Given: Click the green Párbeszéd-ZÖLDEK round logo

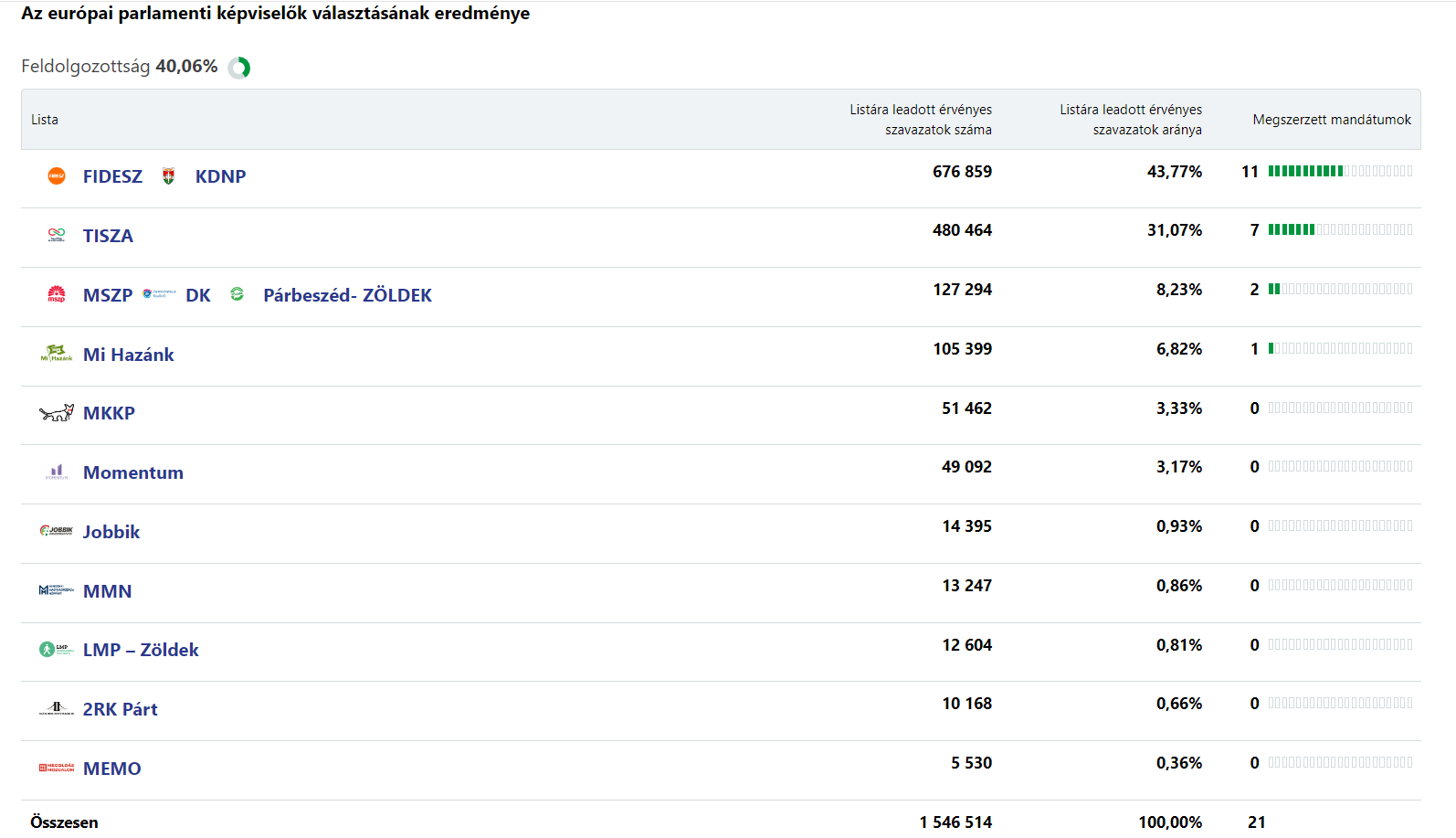Looking at the screenshot, I should click(x=237, y=294).
